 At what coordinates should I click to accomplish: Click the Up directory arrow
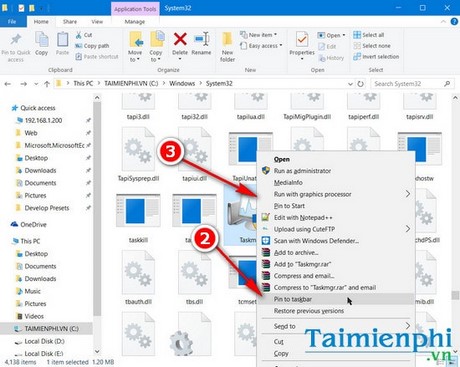(47, 84)
